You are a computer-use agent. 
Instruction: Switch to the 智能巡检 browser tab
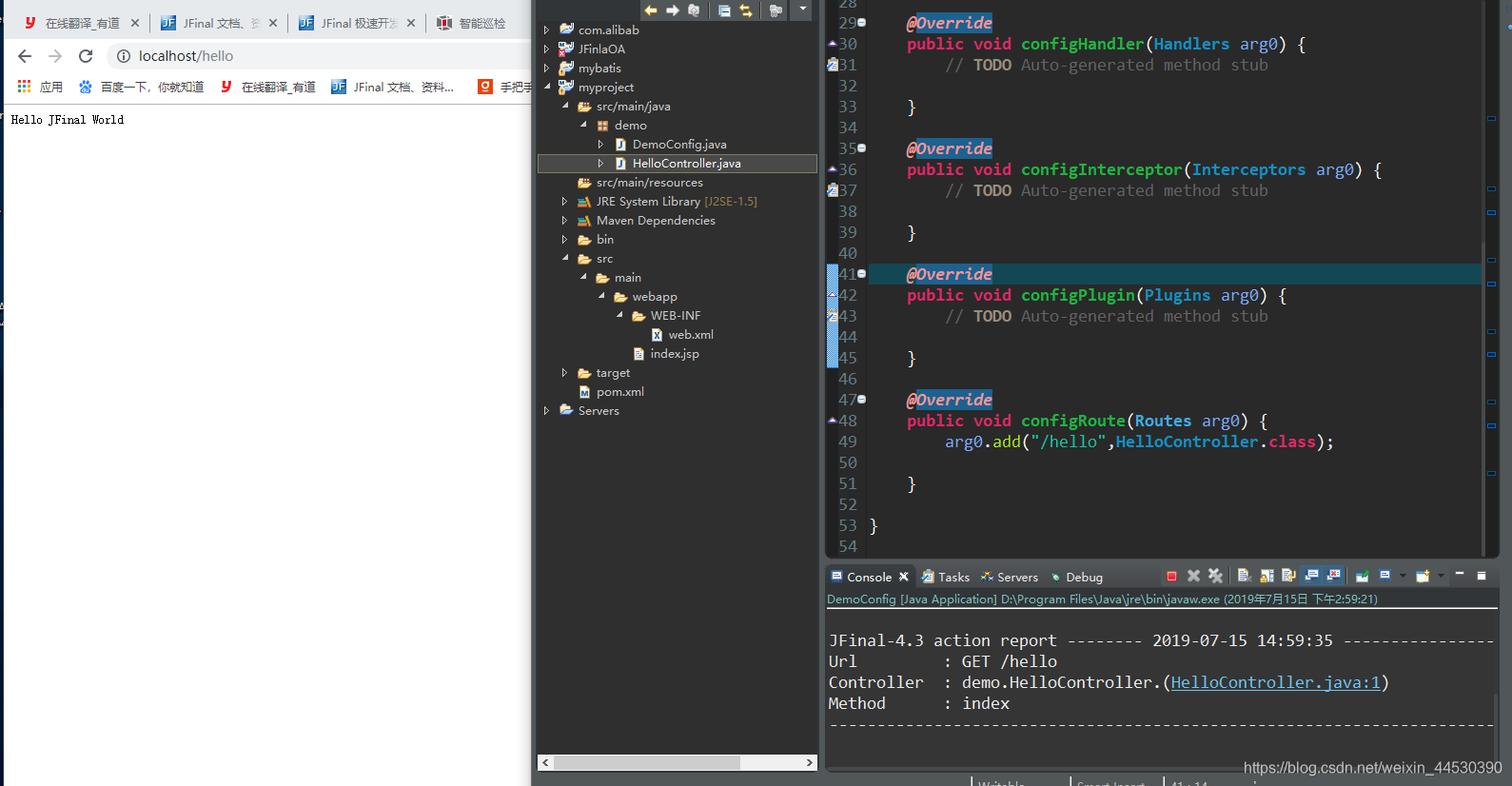coord(474,23)
